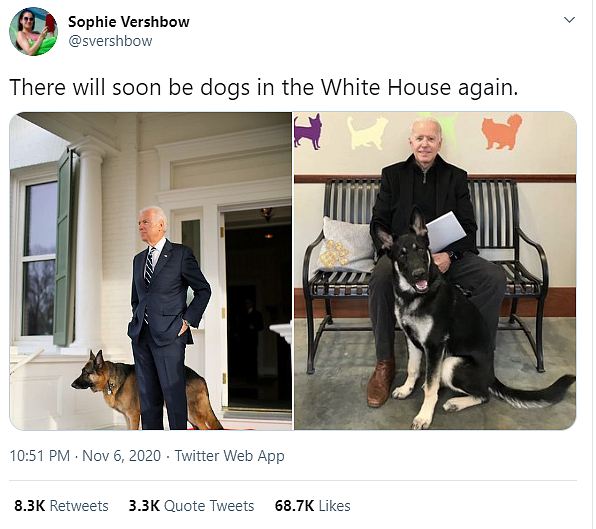Screen dimensions: 596x529
Task: Click the orange cat silhouette in photo
Action: (502, 132)
